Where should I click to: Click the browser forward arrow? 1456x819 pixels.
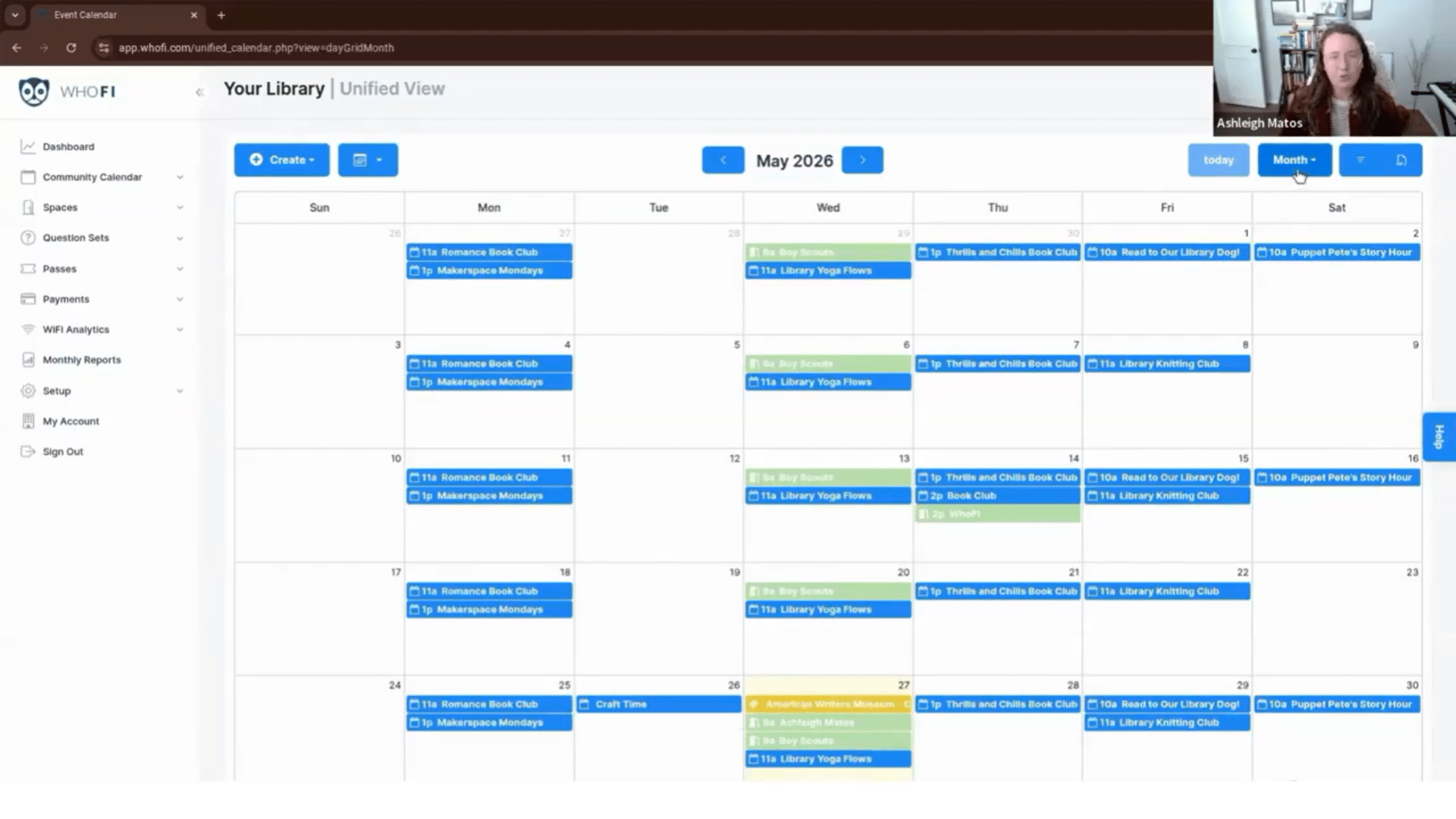coord(44,47)
